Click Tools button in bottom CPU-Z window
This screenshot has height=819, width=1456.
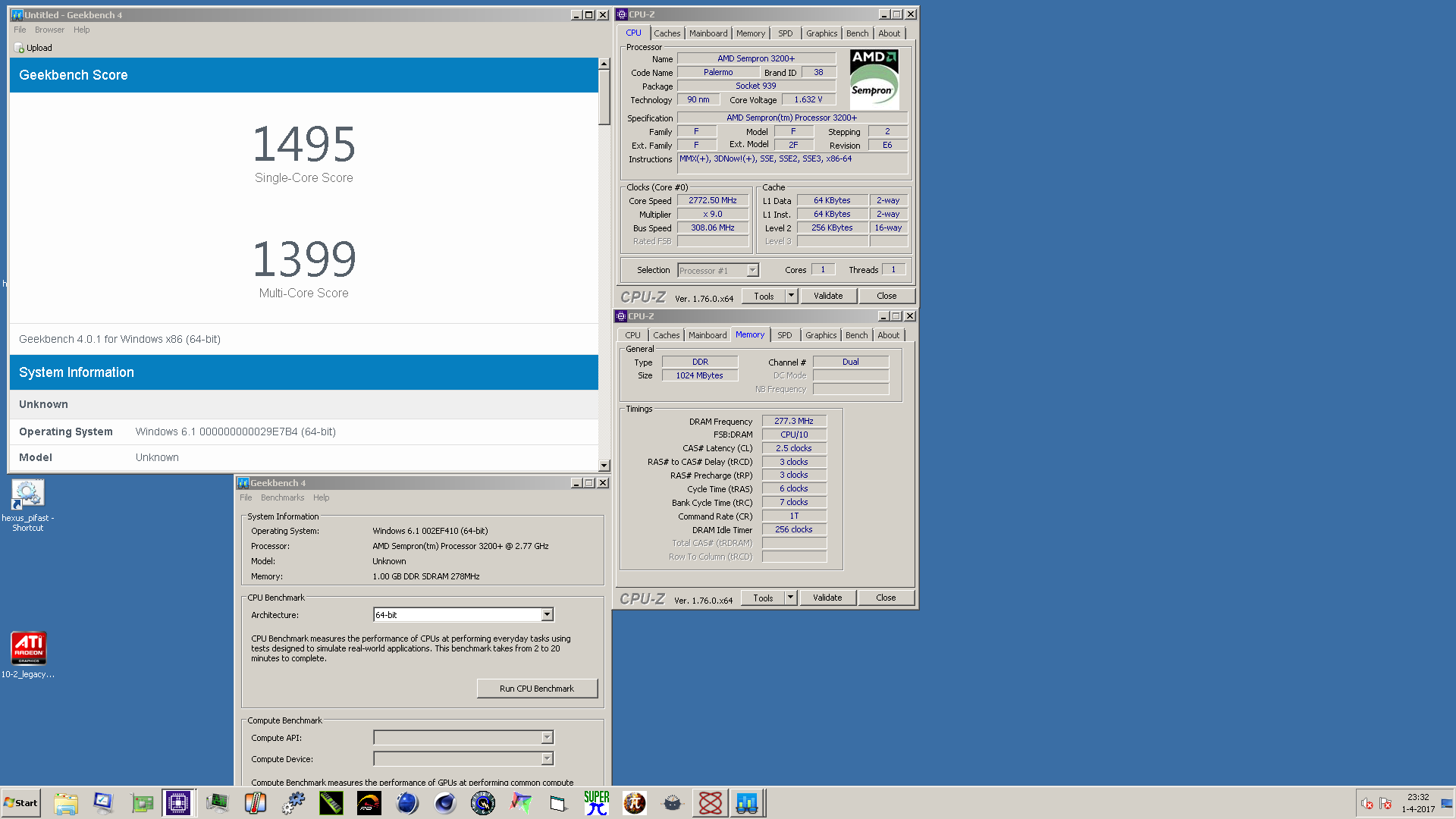[x=763, y=598]
